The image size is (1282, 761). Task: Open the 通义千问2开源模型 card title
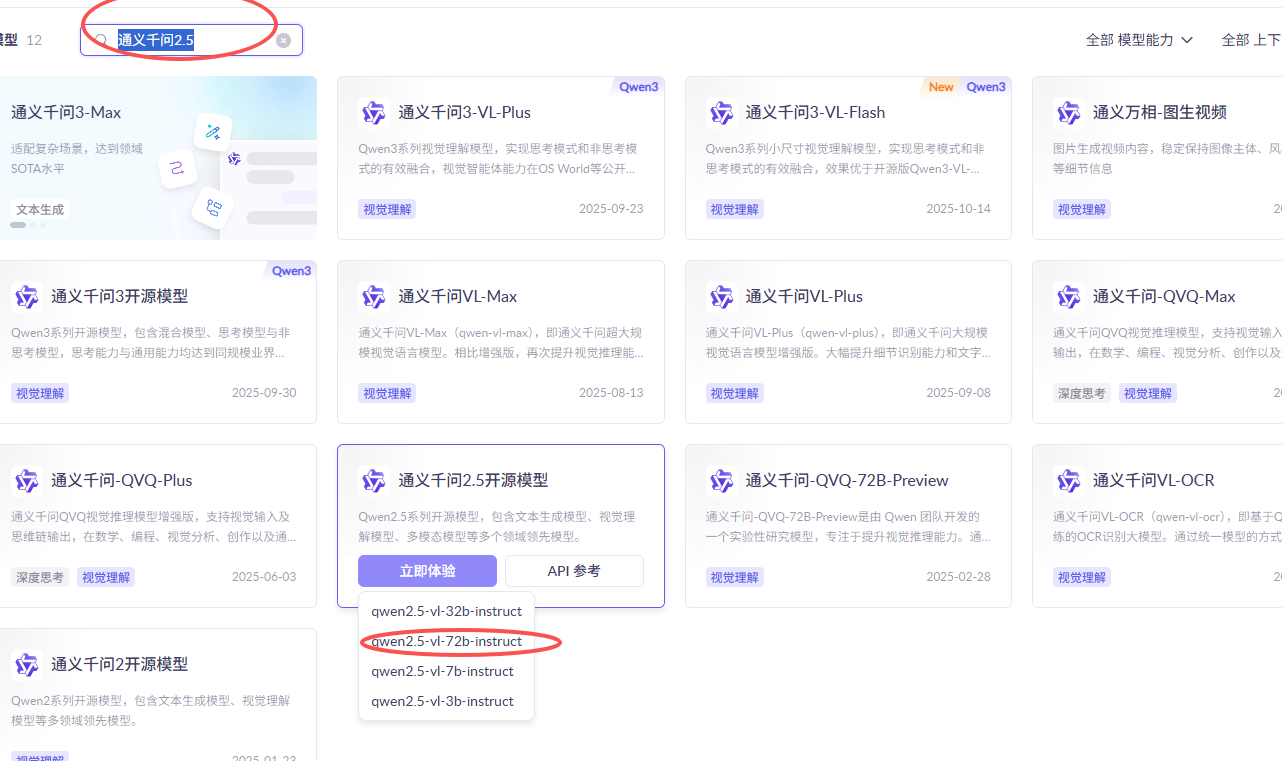coord(119,664)
